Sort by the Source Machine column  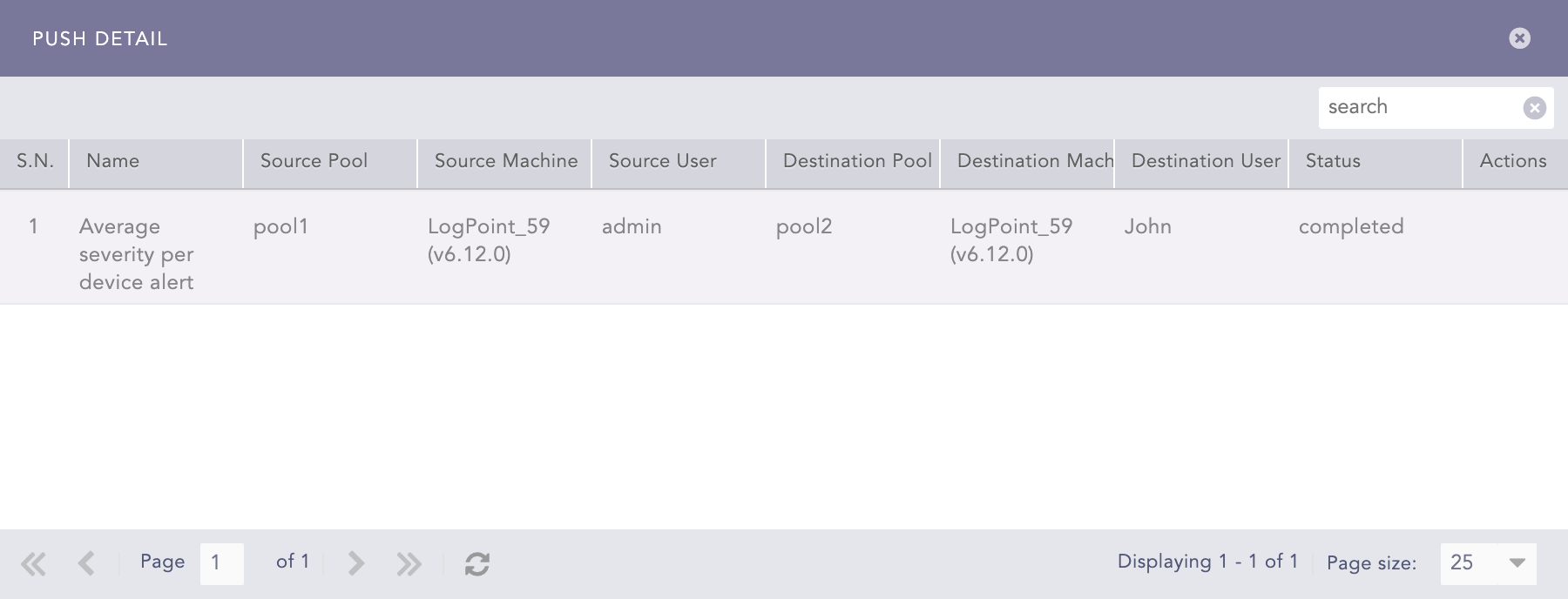click(x=504, y=161)
